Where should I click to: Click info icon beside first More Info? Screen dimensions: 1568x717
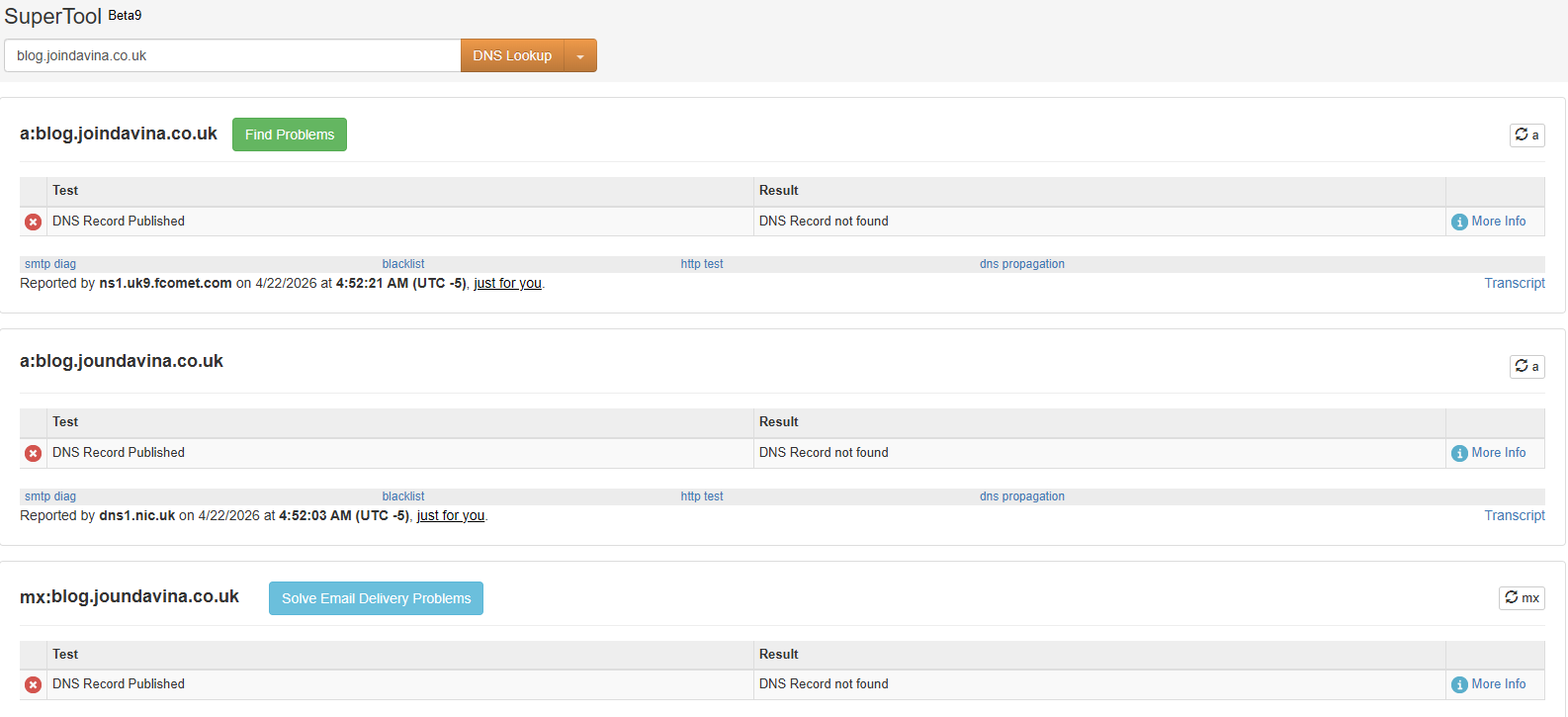pyautogui.click(x=1459, y=222)
